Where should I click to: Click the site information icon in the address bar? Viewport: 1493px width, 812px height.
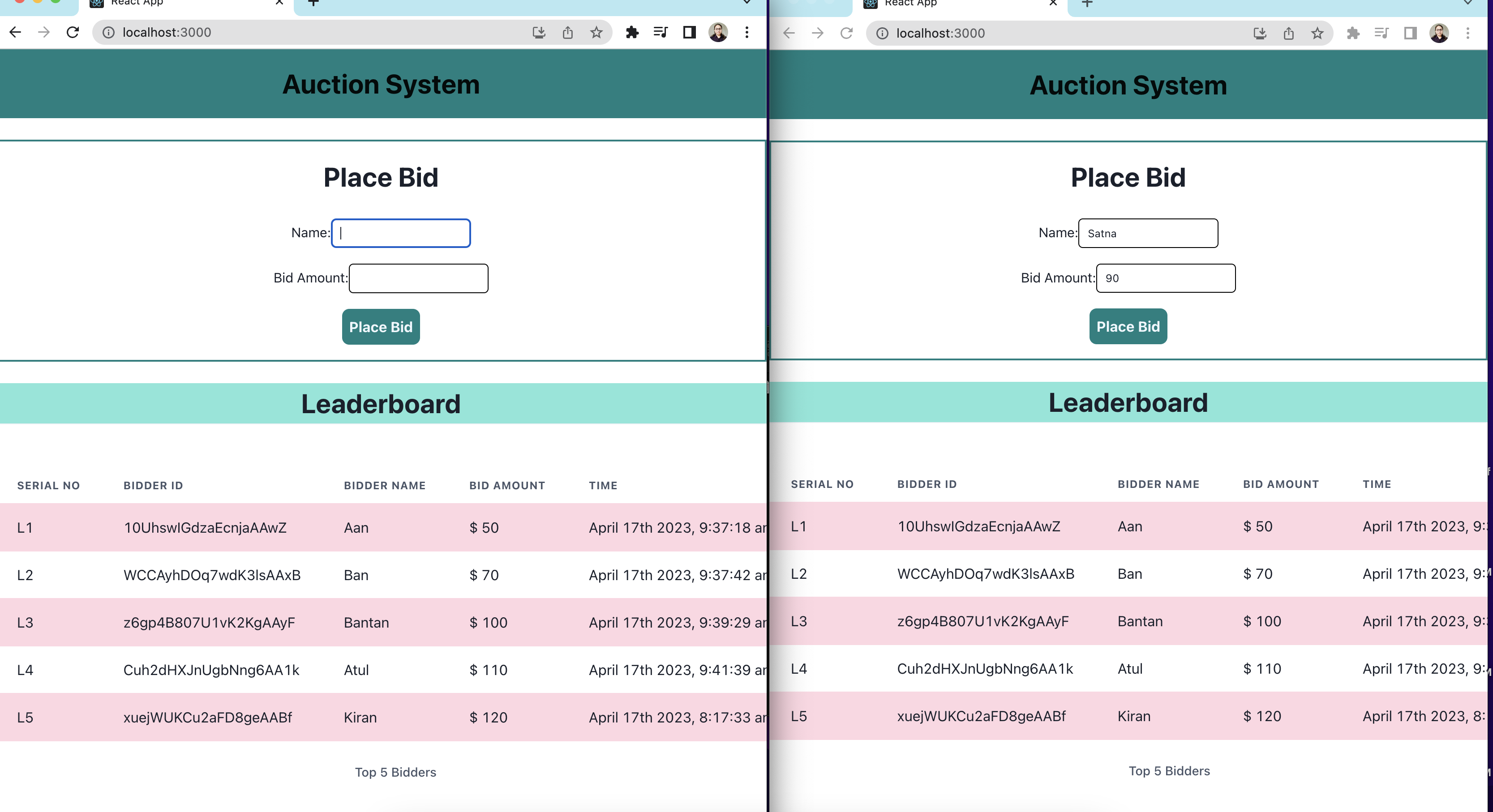coord(108,32)
